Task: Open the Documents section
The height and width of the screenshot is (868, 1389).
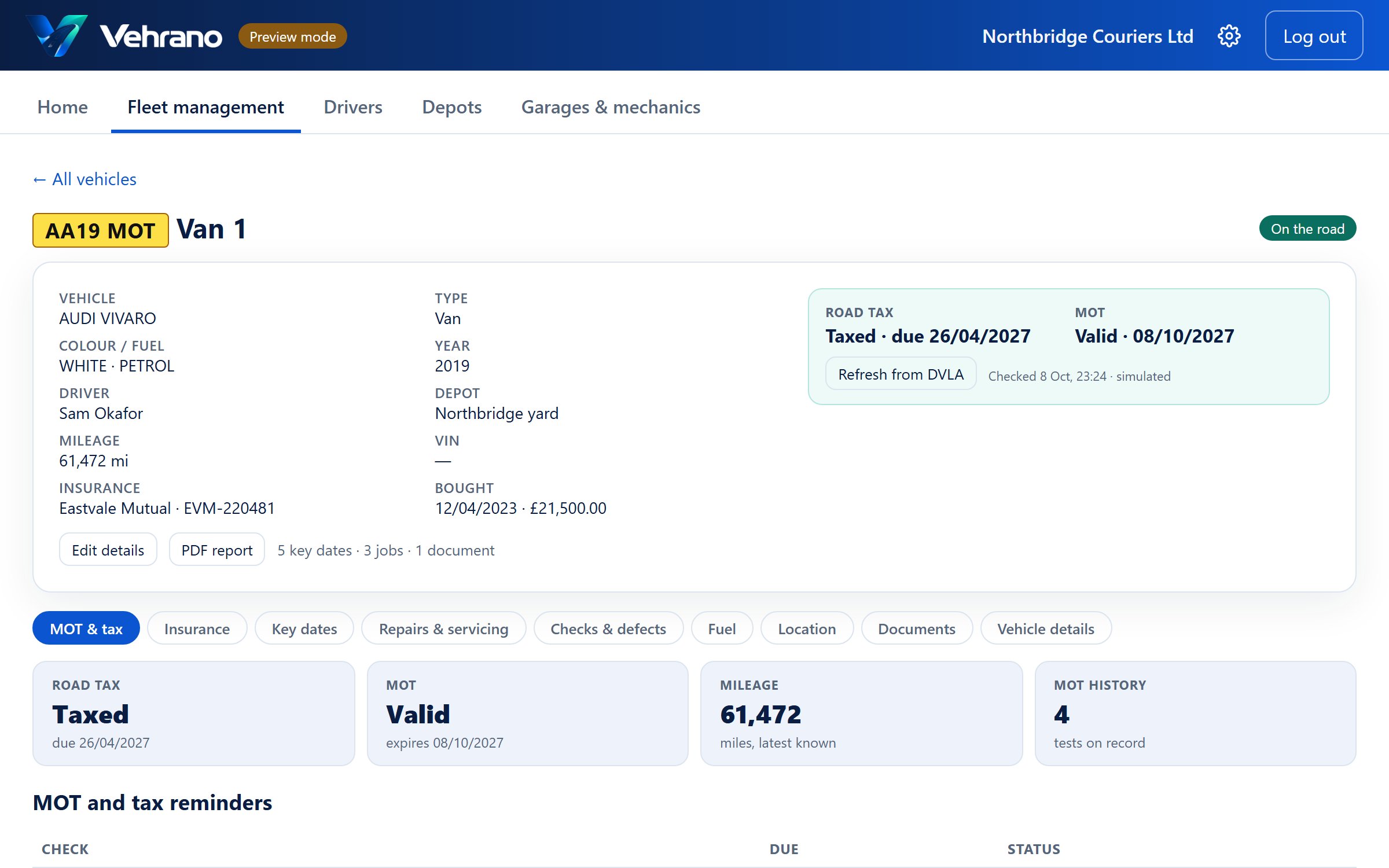Action: pyautogui.click(x=917, y=628)
